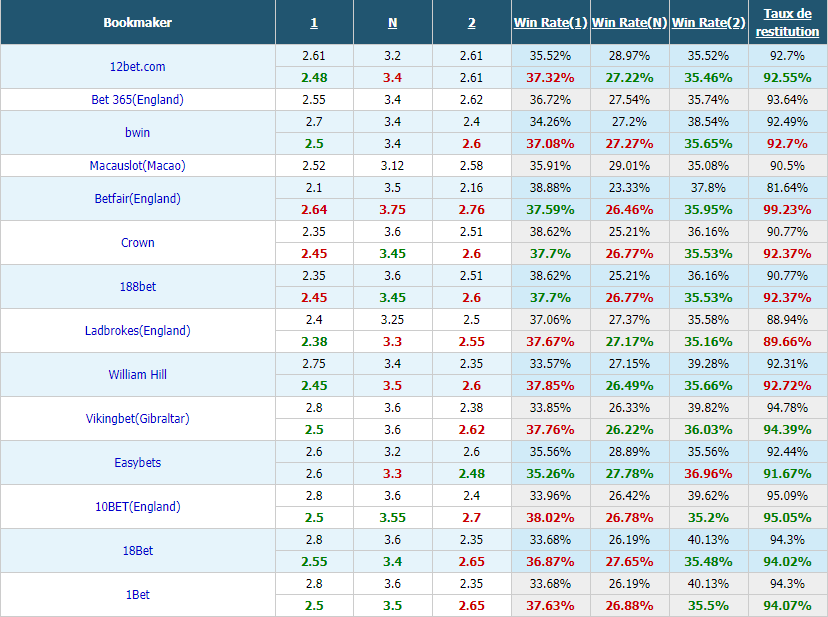Click Easybets green odds 2.48
Image resolution: width=828 pixels, height=617 pixels.
pos(472,474)
